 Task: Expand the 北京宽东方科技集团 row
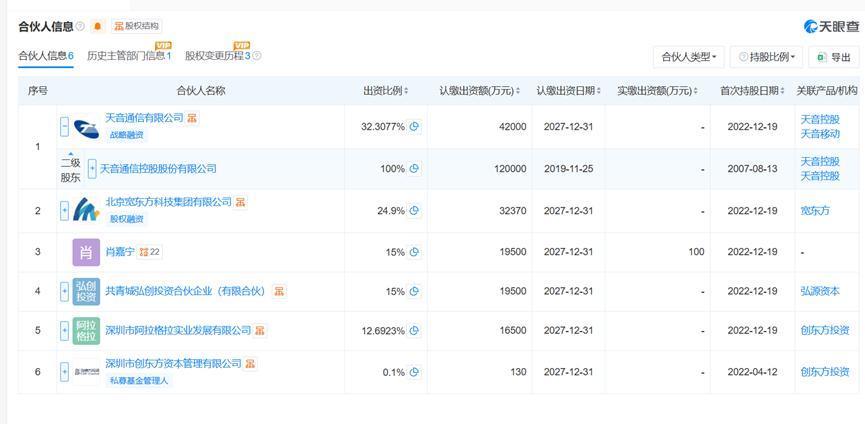tap(65, 211)
